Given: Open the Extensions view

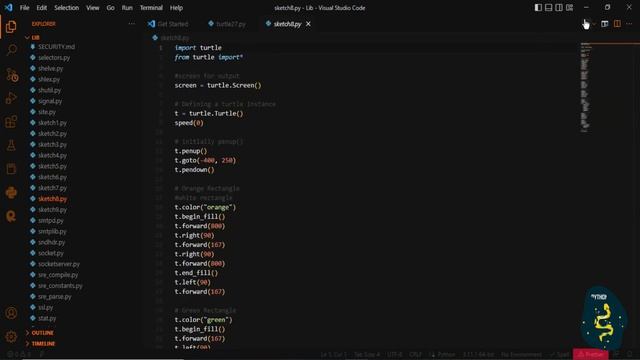Looking at the screenshot, I should [11, 122].
